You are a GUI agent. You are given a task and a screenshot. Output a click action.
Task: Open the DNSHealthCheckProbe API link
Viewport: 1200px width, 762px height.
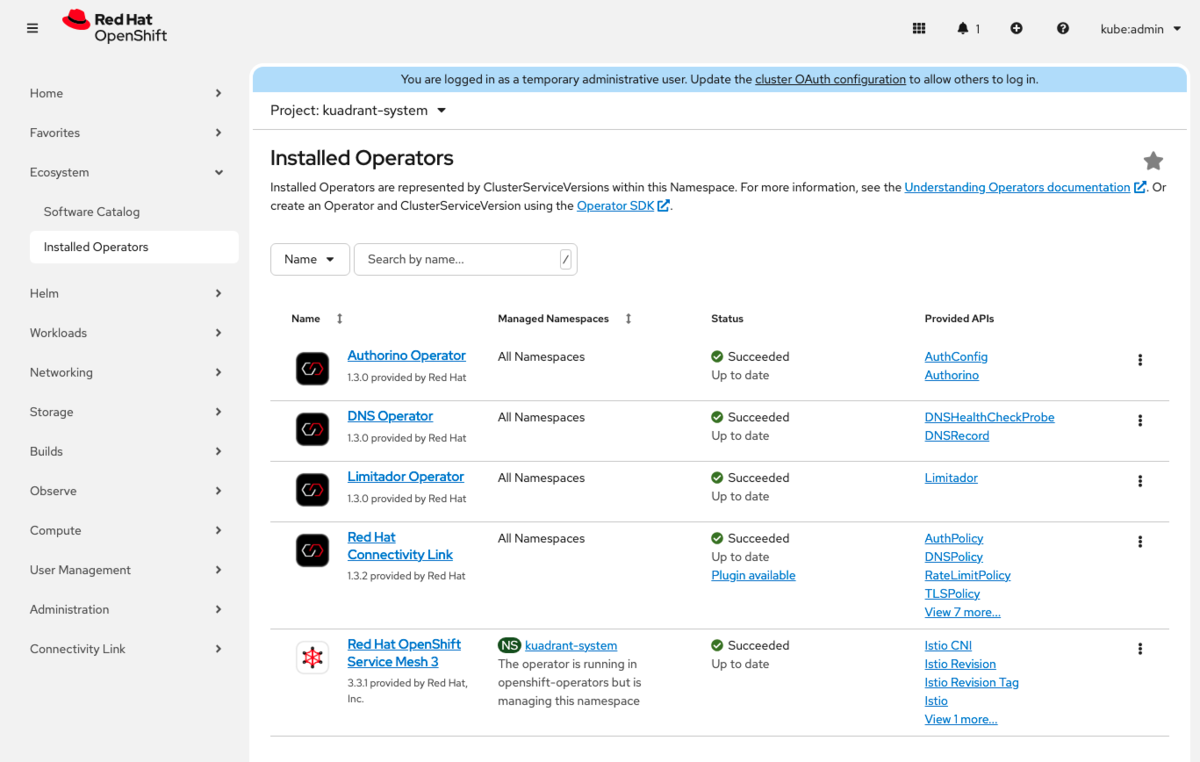989,418
